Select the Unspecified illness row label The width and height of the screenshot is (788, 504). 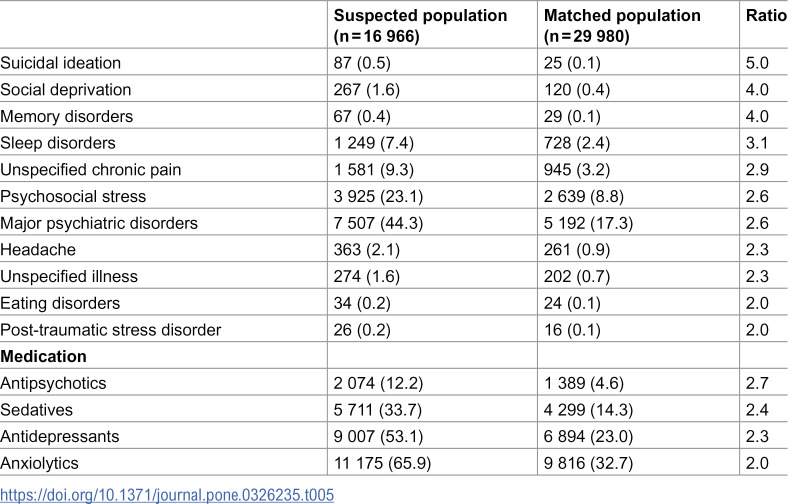coord(69,276)
